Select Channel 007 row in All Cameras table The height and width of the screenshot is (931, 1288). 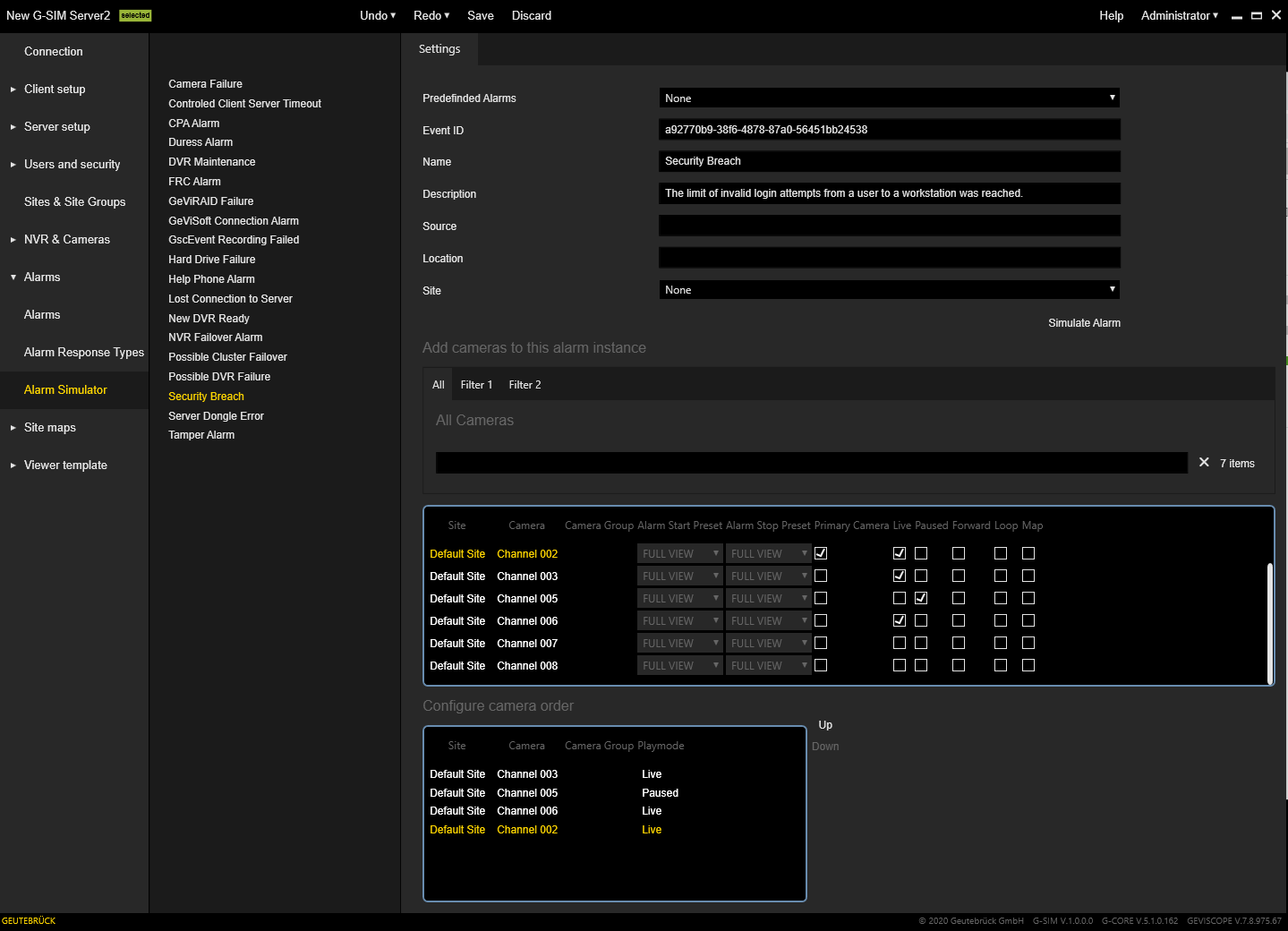click(845, 643)
